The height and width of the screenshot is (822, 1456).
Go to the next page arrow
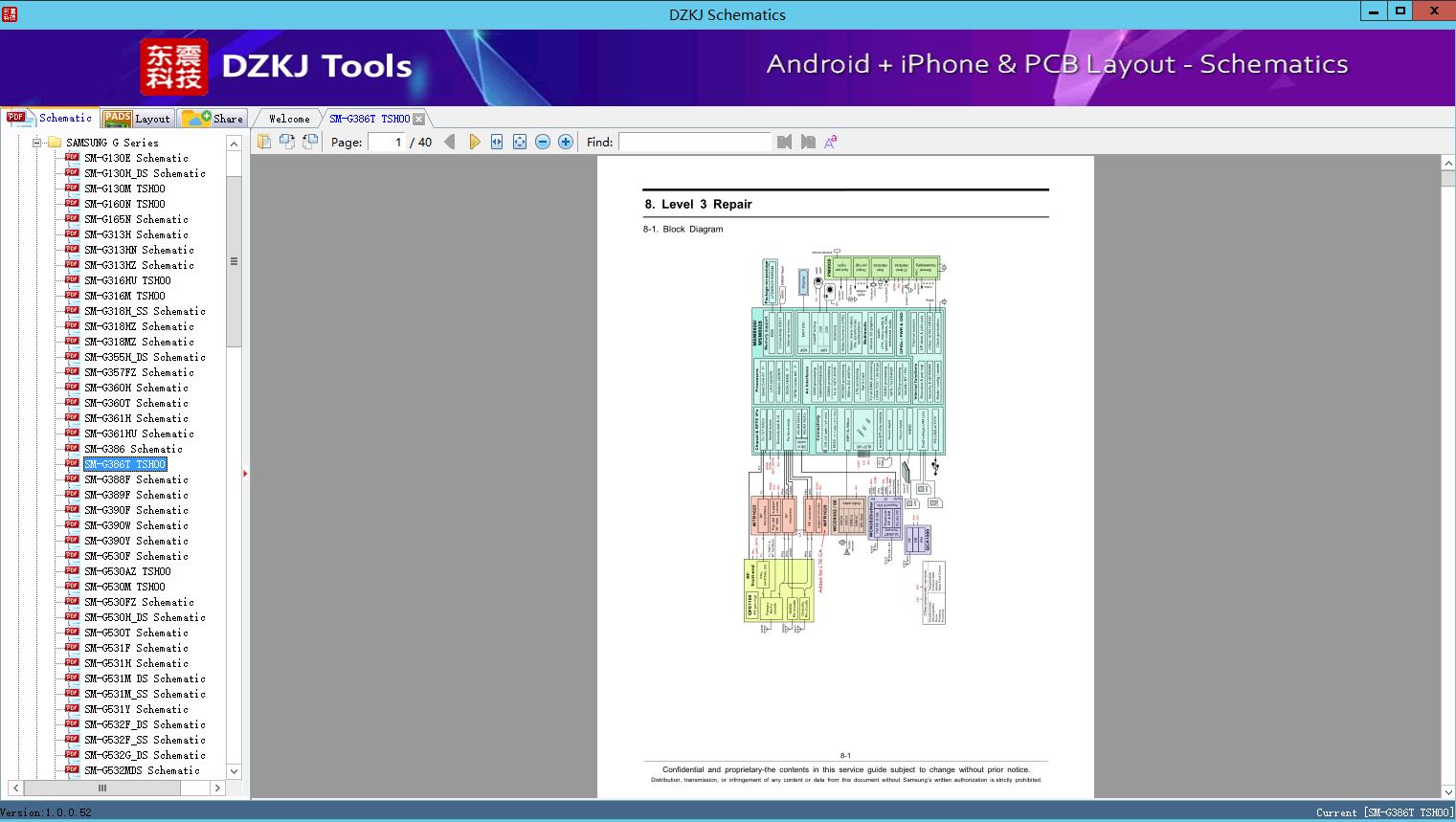[x=474, y=142]
